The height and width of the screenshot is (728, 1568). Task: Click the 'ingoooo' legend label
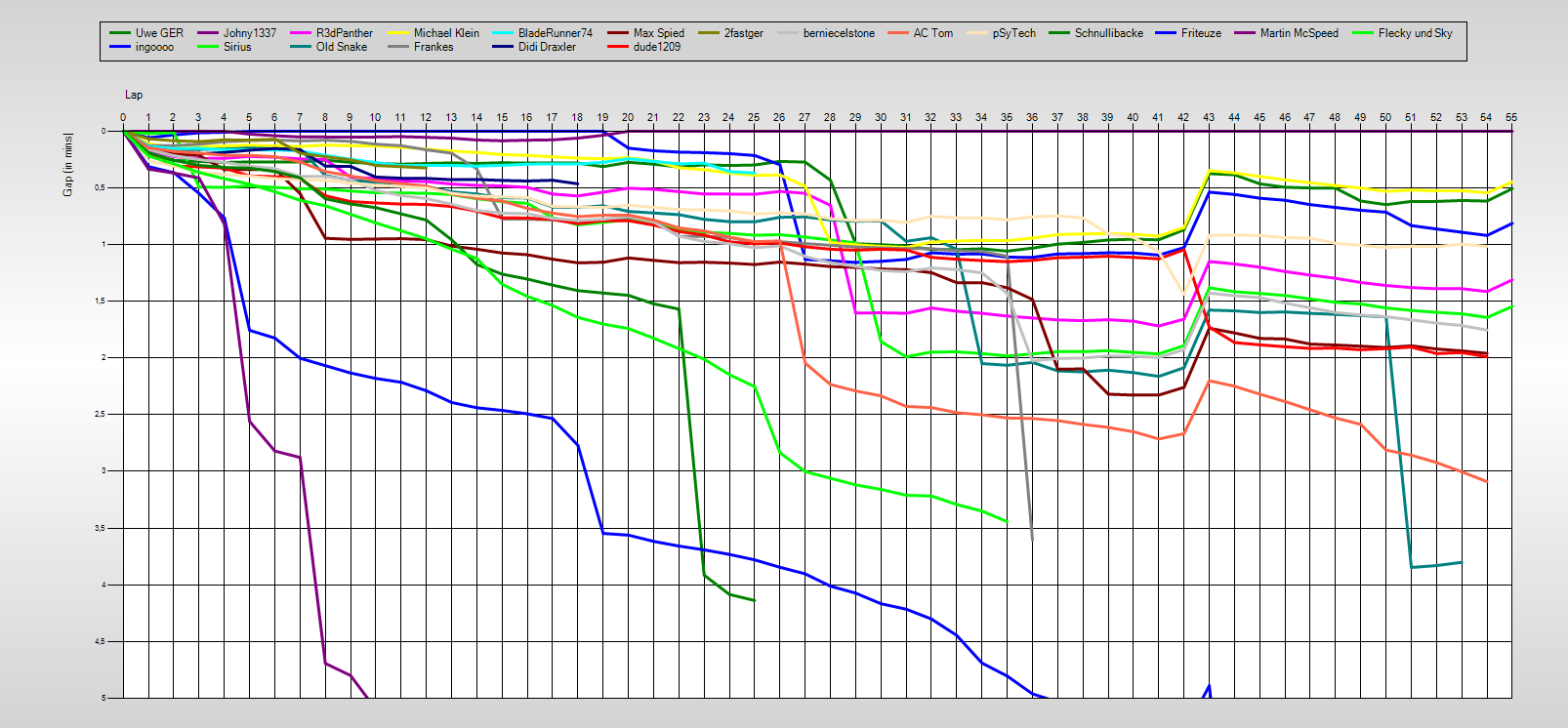coord(155,47)
